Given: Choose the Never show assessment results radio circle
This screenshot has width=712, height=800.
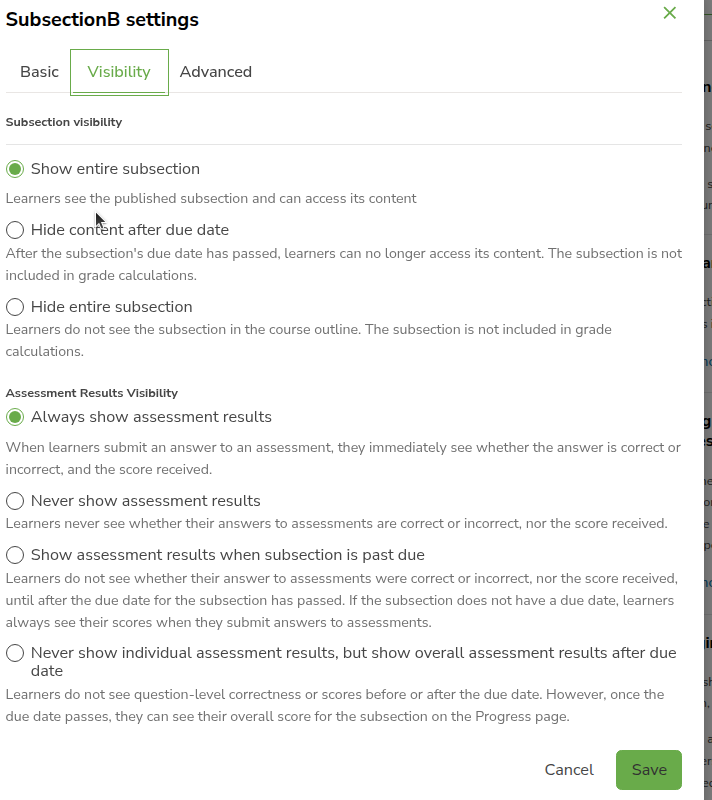Looking at the screenshot, I should 15,501.
